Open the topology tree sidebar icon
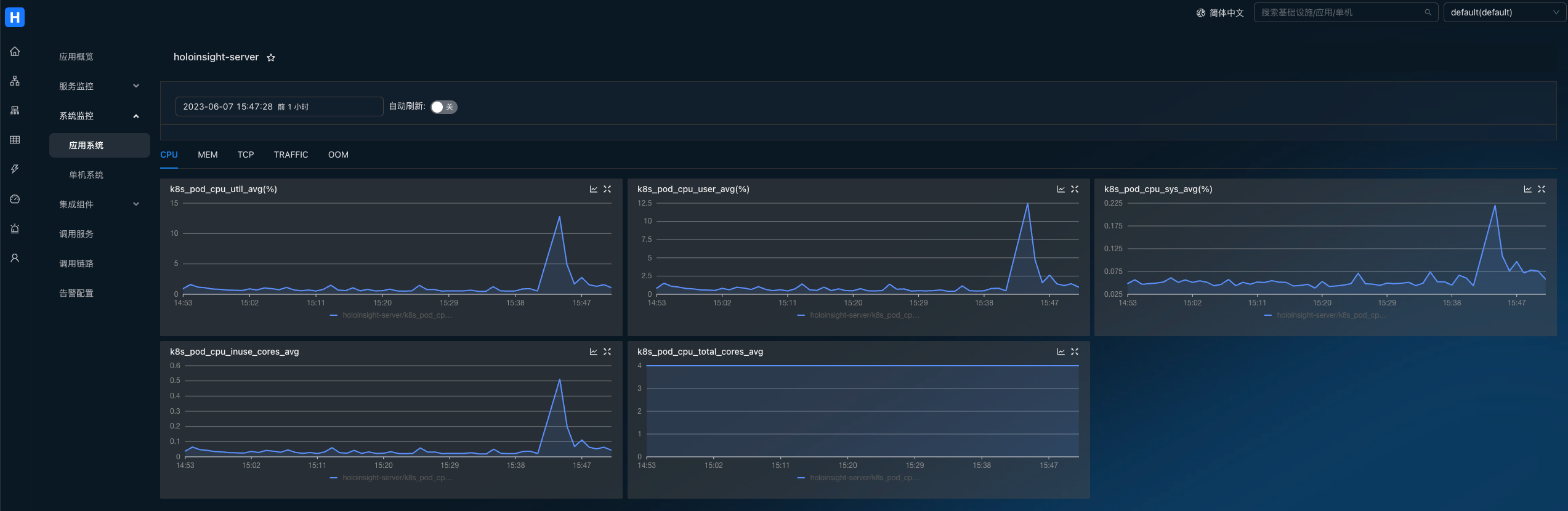 coord(15,81)
